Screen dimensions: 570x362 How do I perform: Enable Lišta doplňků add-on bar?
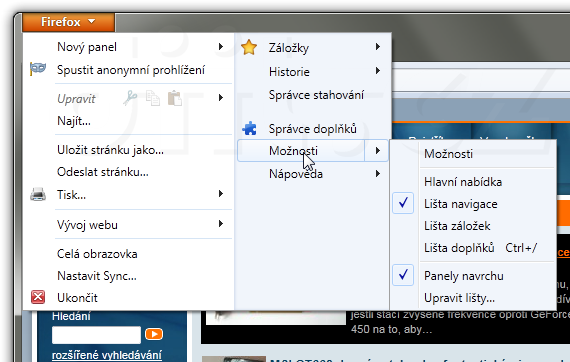[459, 248]
